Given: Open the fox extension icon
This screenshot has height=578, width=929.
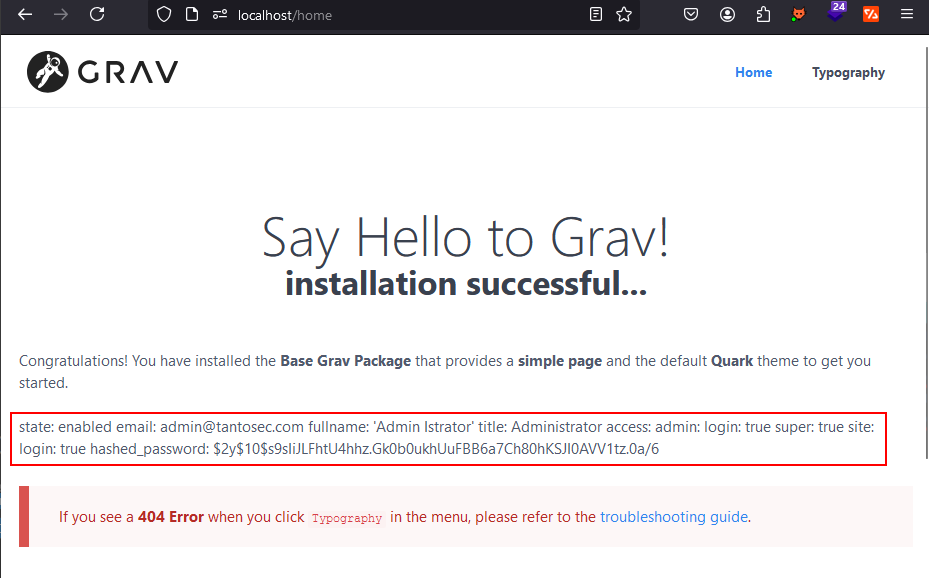Looking at the screenshot, I should click(x=799, y=14).
